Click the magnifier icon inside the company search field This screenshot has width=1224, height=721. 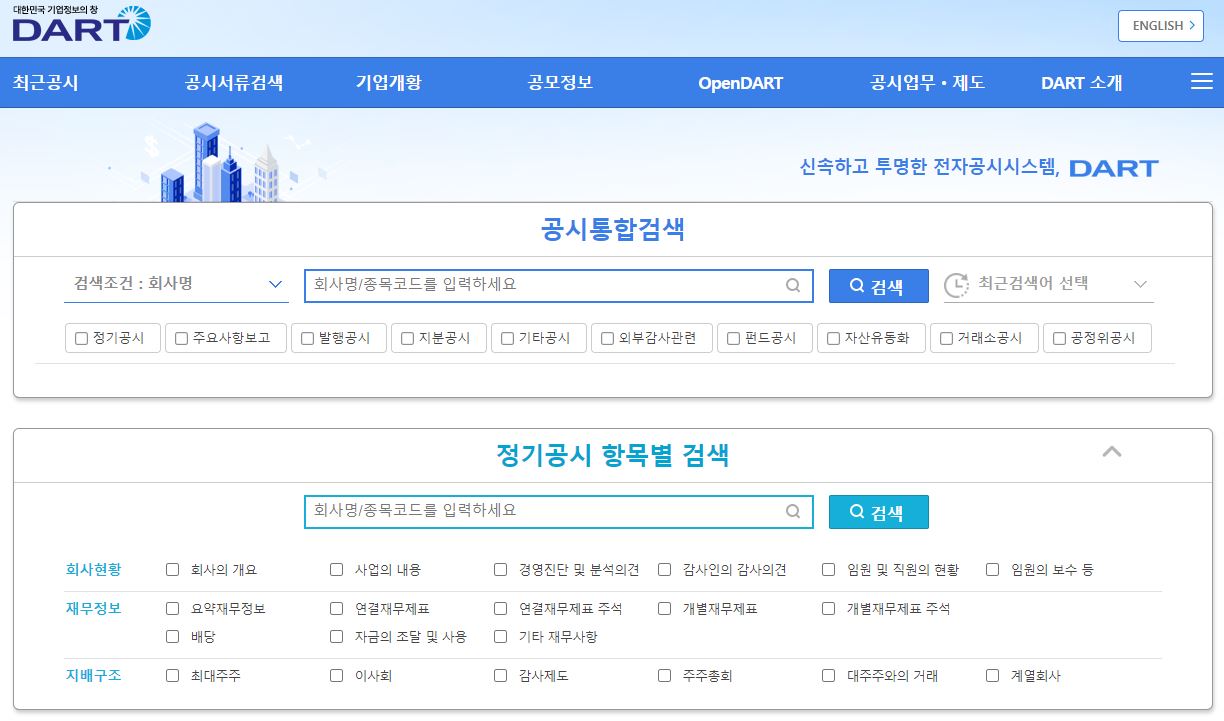[795, 286]
